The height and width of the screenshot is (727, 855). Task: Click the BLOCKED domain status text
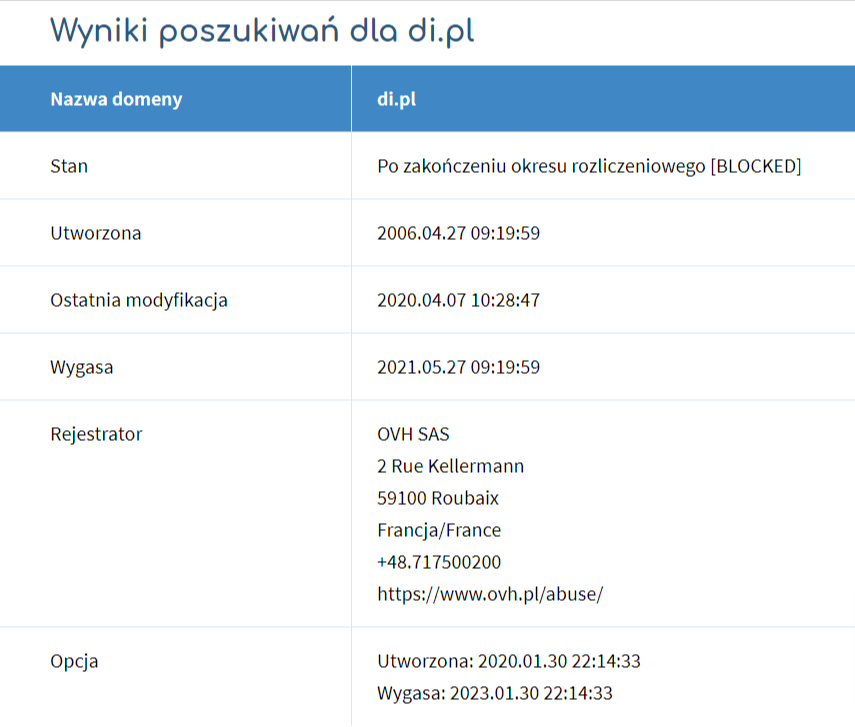[x=589, y=166]
